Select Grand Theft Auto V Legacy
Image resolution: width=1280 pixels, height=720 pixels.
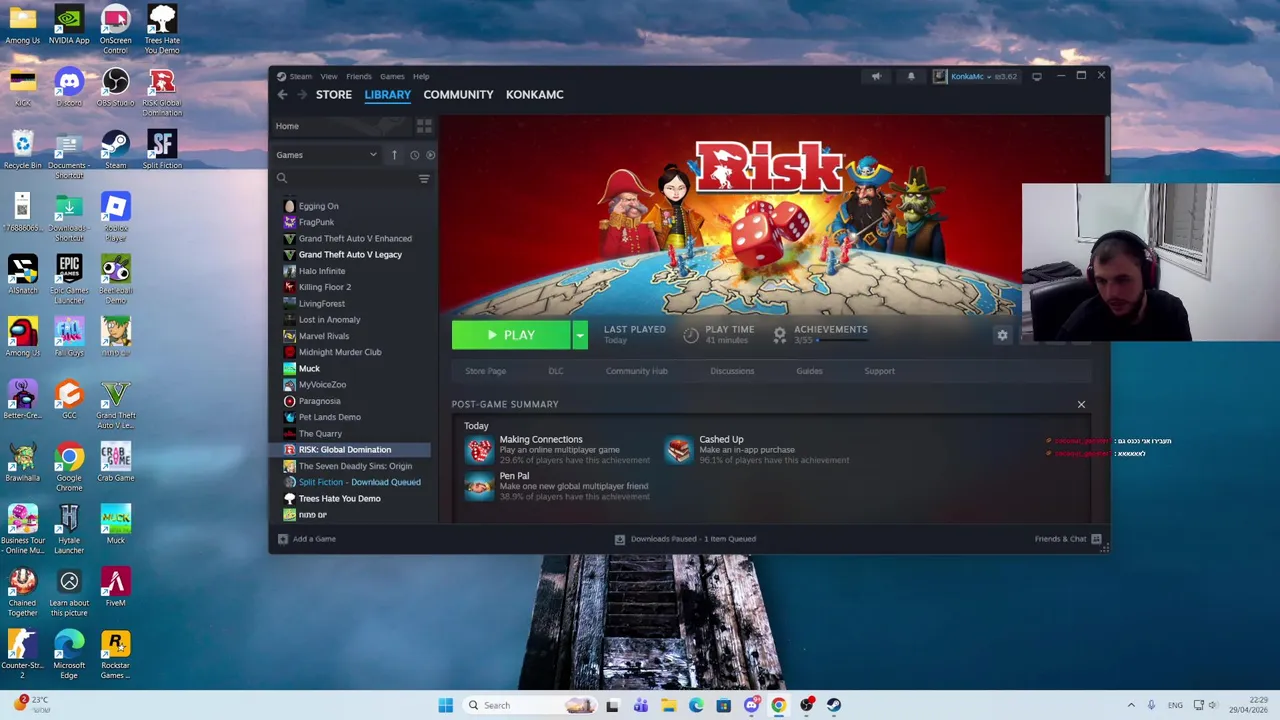[x=350, y=254]
